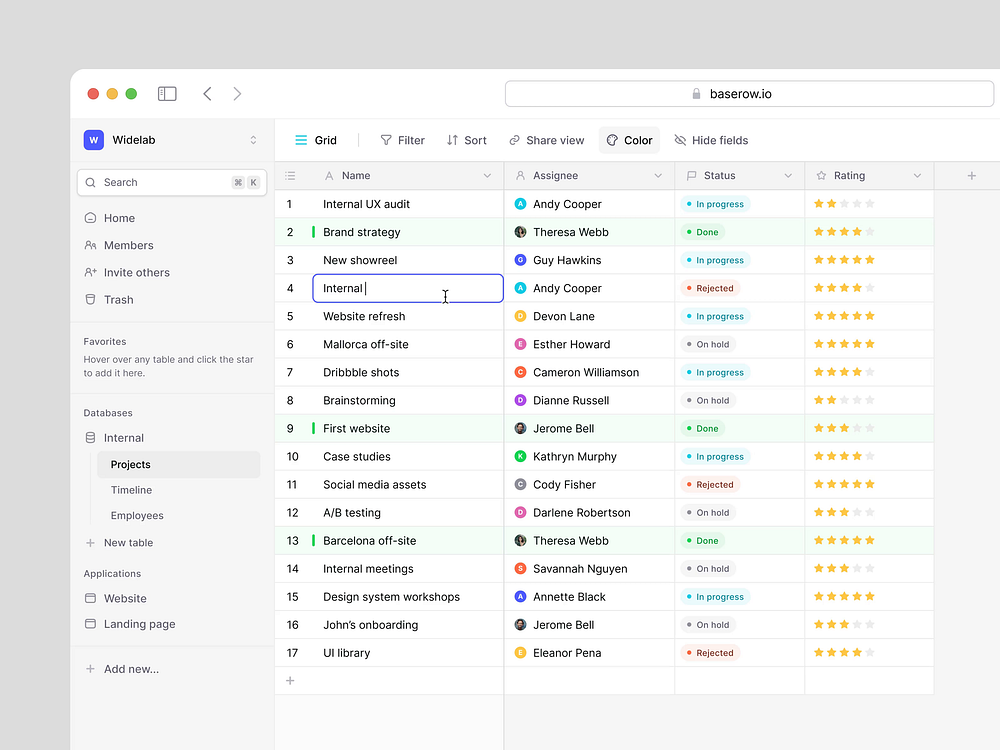Viewport: 1000px width, 750px height.
Task: Select the Grid view icon
Action: coord(300,140)
